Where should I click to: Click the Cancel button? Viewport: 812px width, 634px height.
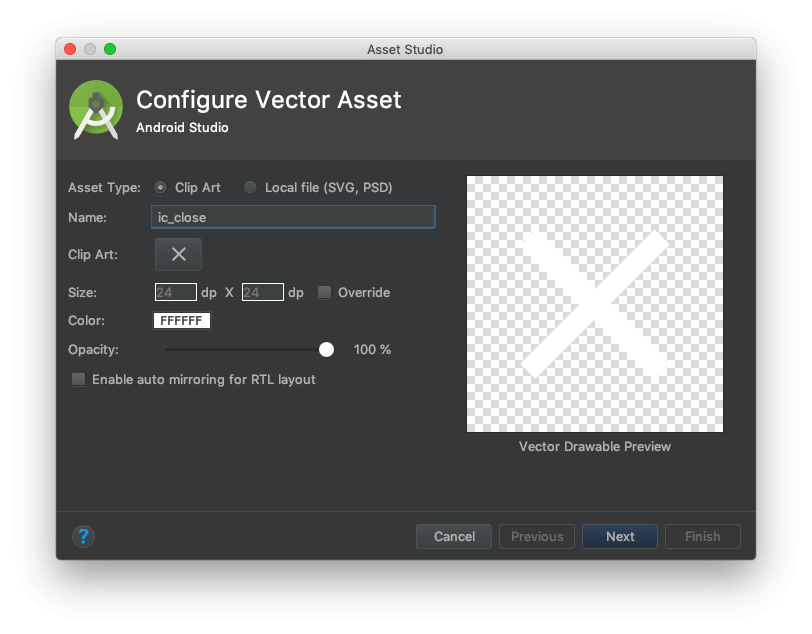click(454, 536)
